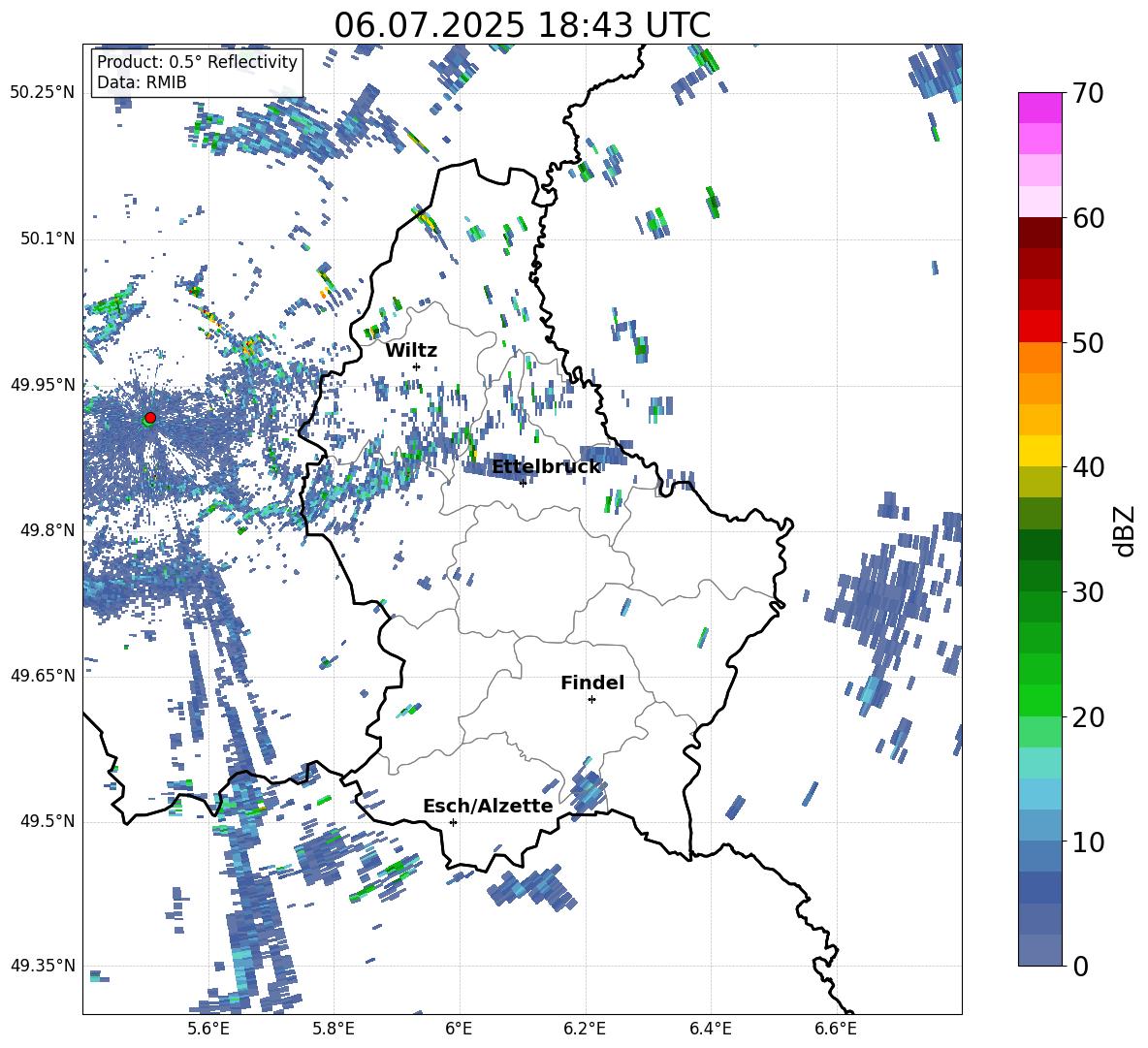Click the Ettelbruck city label
This screenshot has width=1148, height=1048.
(546, 467)
